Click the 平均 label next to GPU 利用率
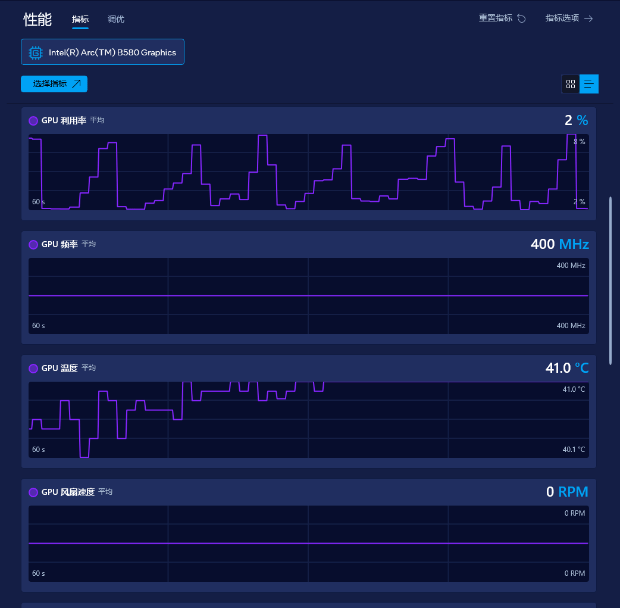Screen dimensions: 620x608 click(97, 120)
